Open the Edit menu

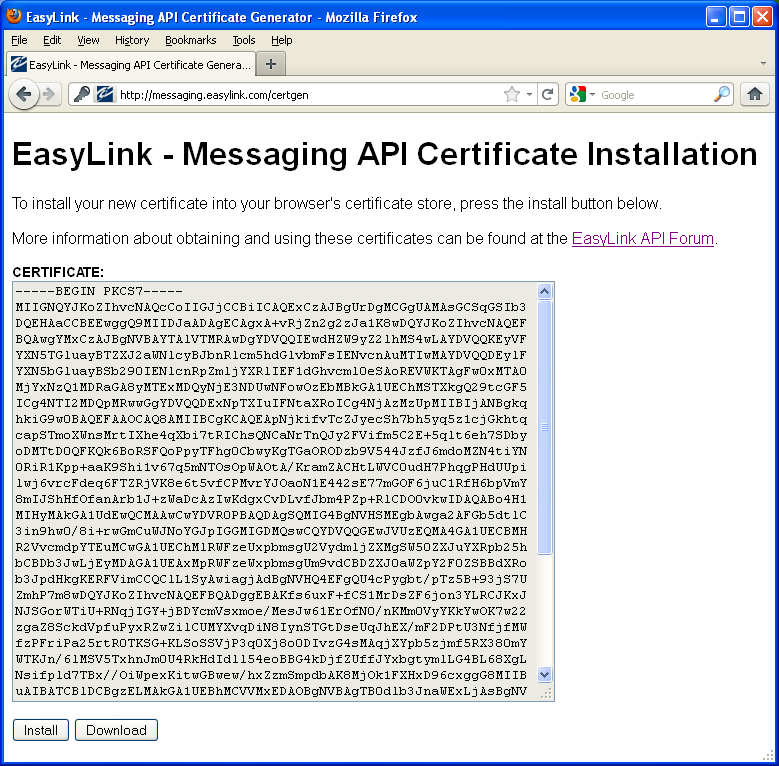pyautogui.click(x=52, y=40)
